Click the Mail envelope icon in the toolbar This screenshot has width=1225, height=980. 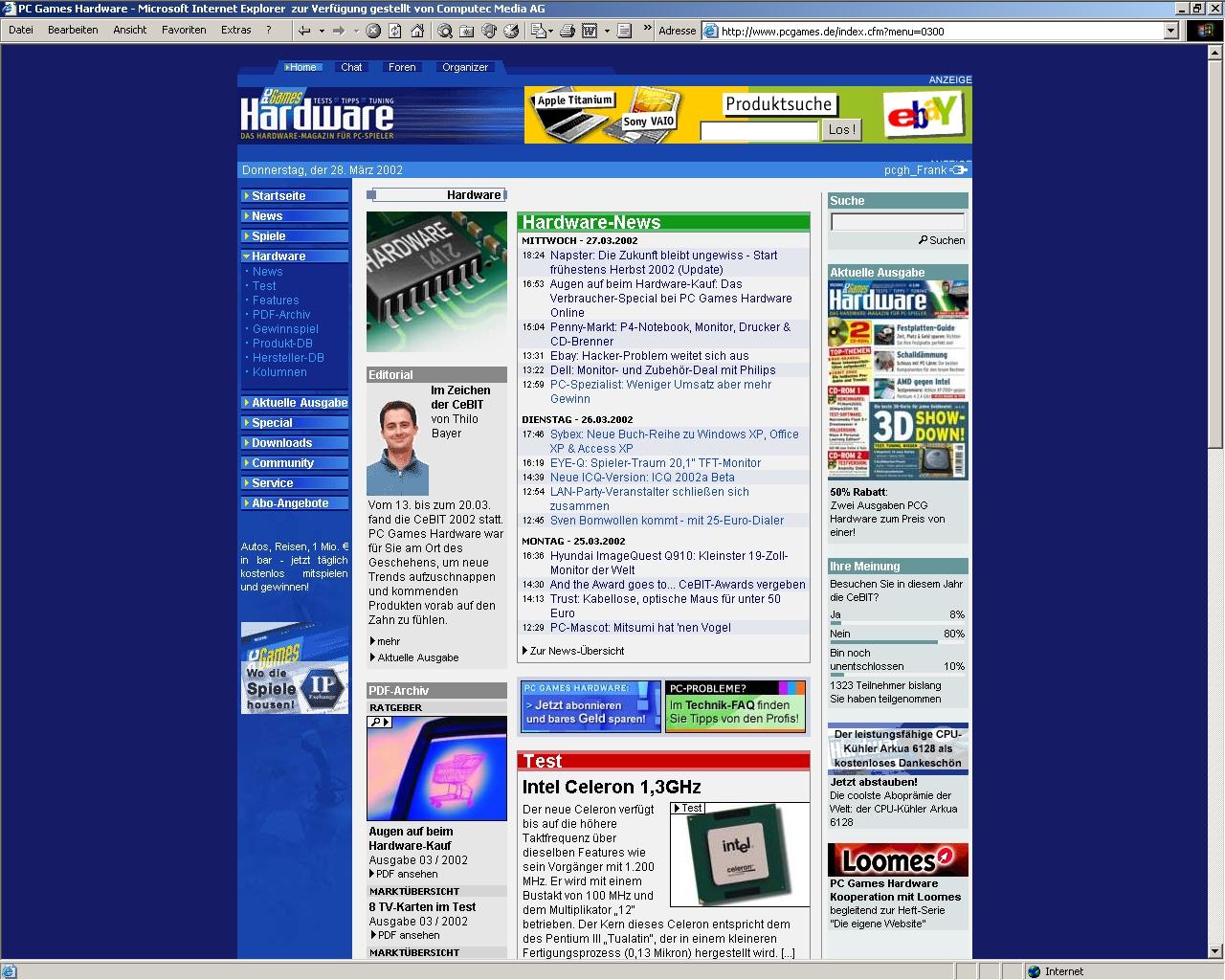click(538, 31)
